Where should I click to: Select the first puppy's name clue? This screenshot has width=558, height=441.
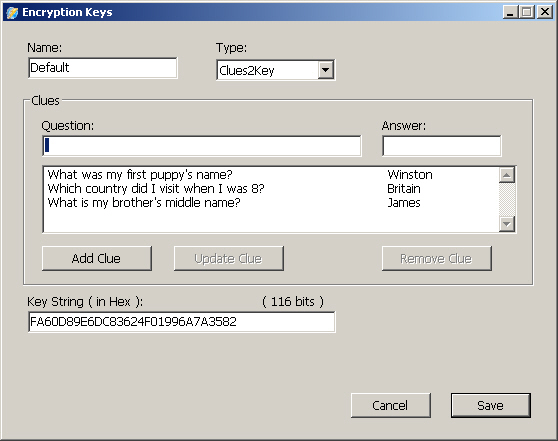point(140,174)
